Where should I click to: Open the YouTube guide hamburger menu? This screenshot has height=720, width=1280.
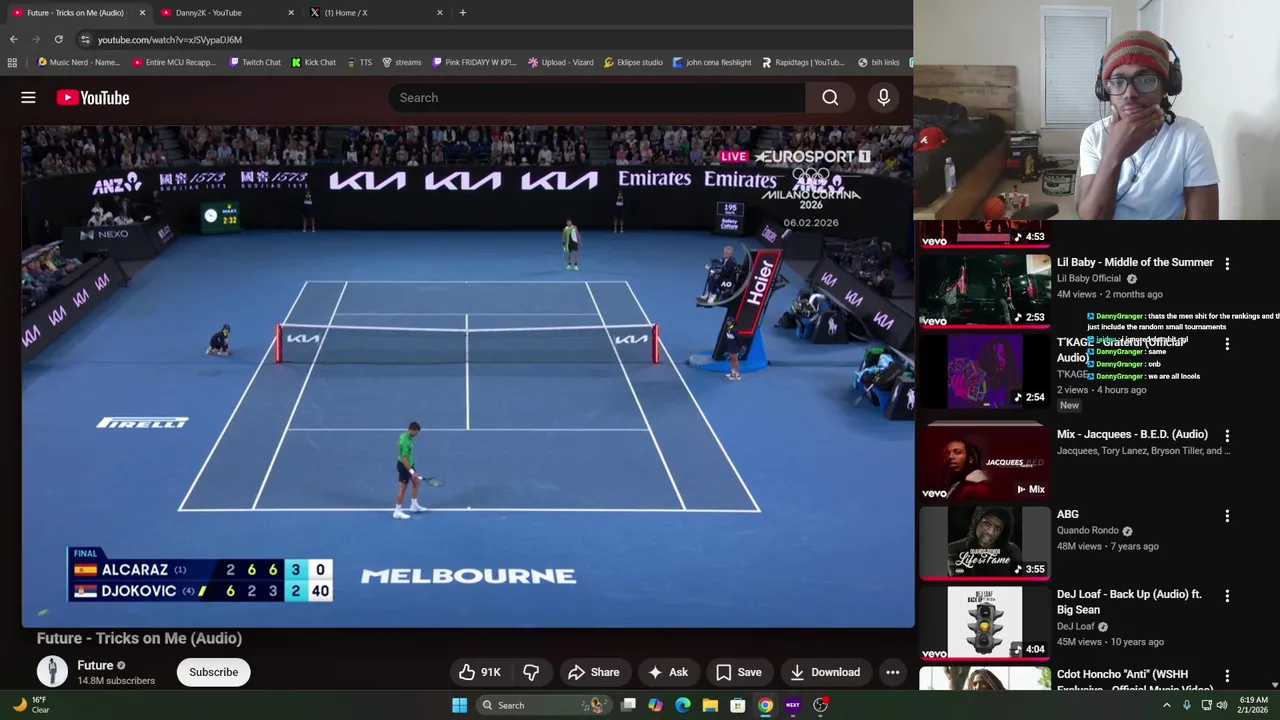tap(28, 98)
